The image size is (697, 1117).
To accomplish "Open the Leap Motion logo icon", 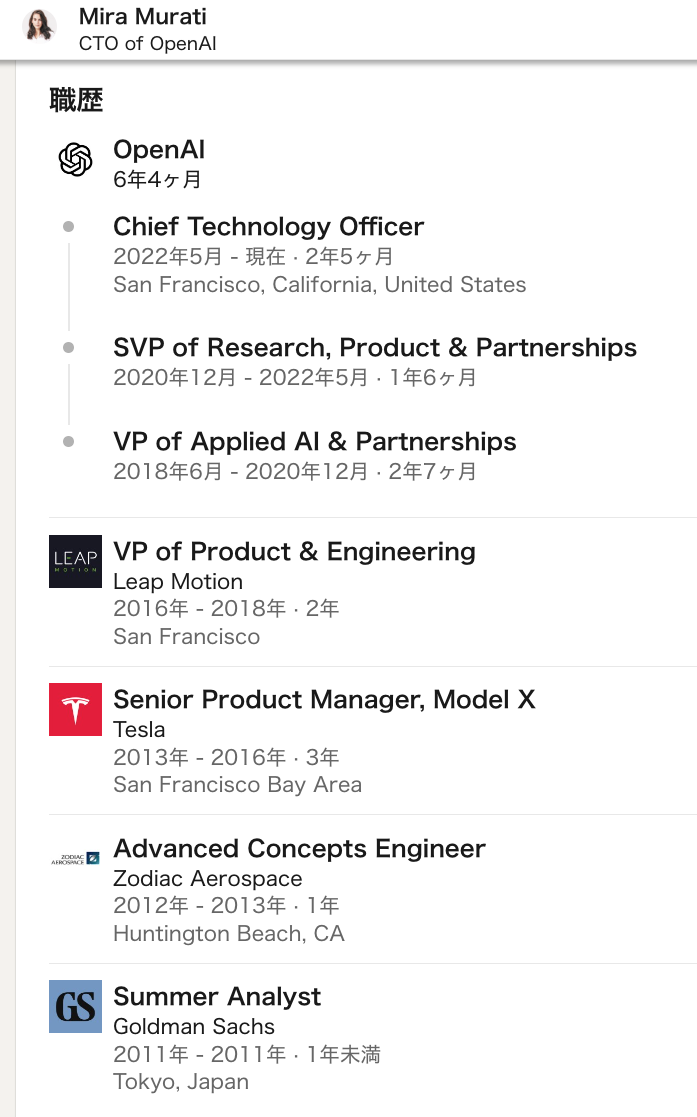I will coord(75,561).
